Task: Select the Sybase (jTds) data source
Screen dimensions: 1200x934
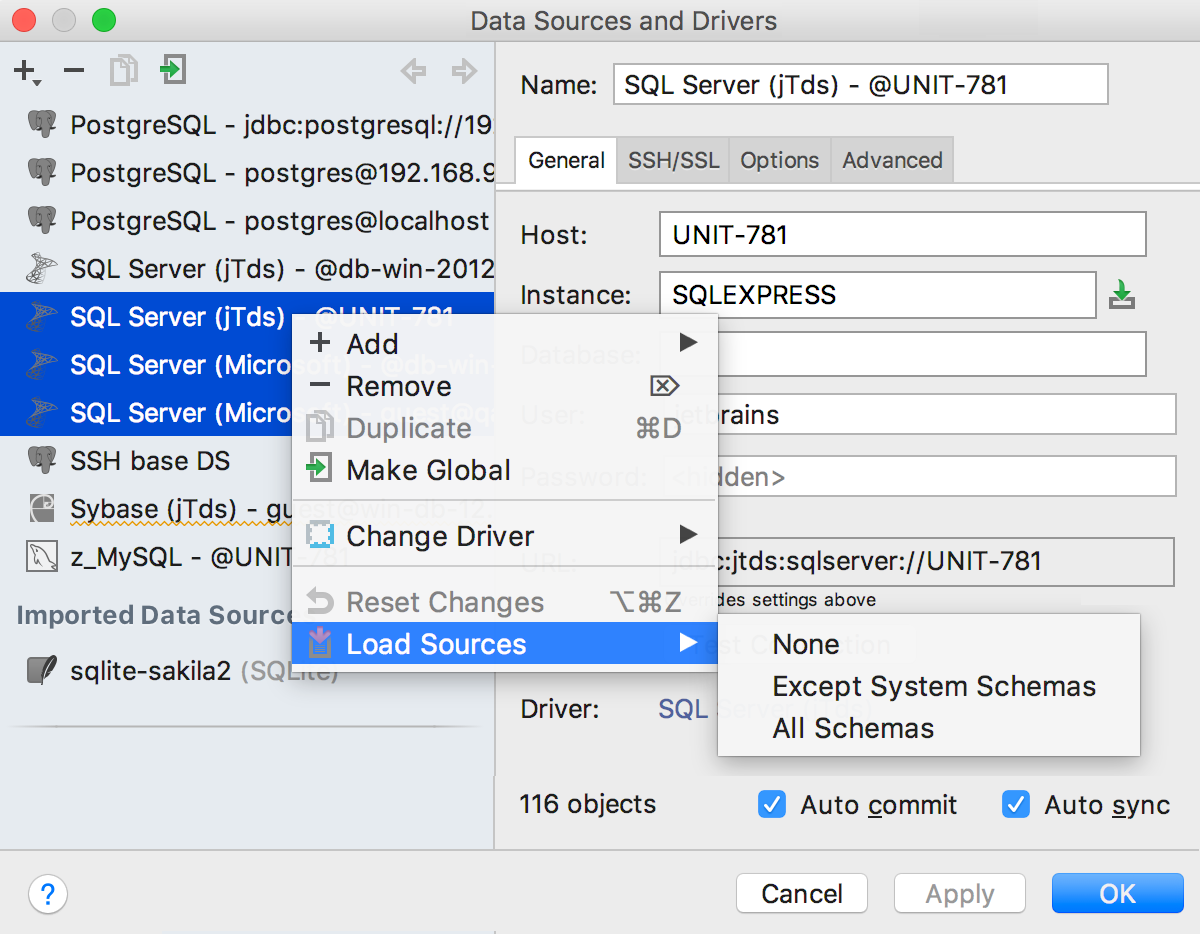Action: (x=247, y=508)
